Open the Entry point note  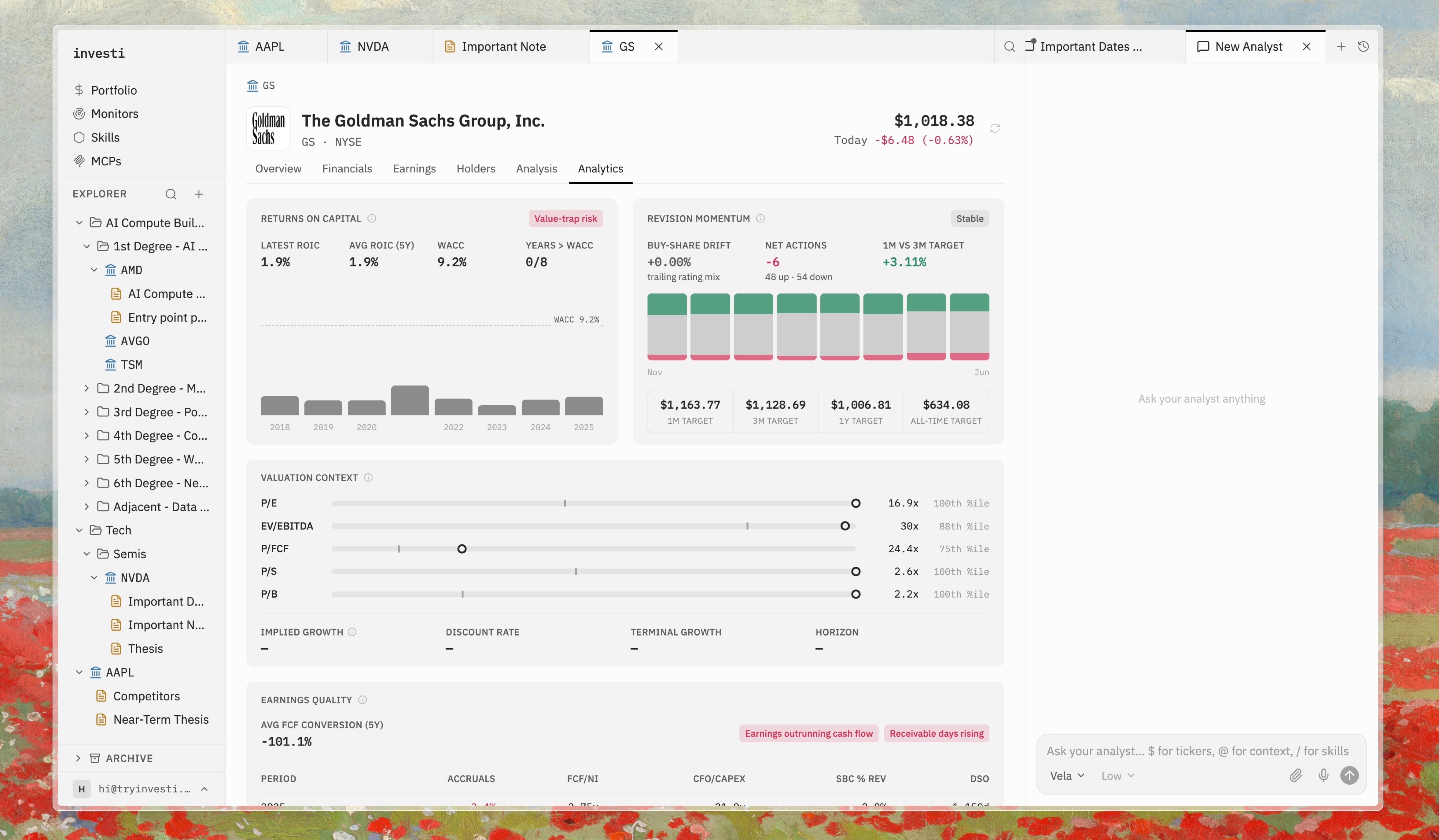[158, 318]
